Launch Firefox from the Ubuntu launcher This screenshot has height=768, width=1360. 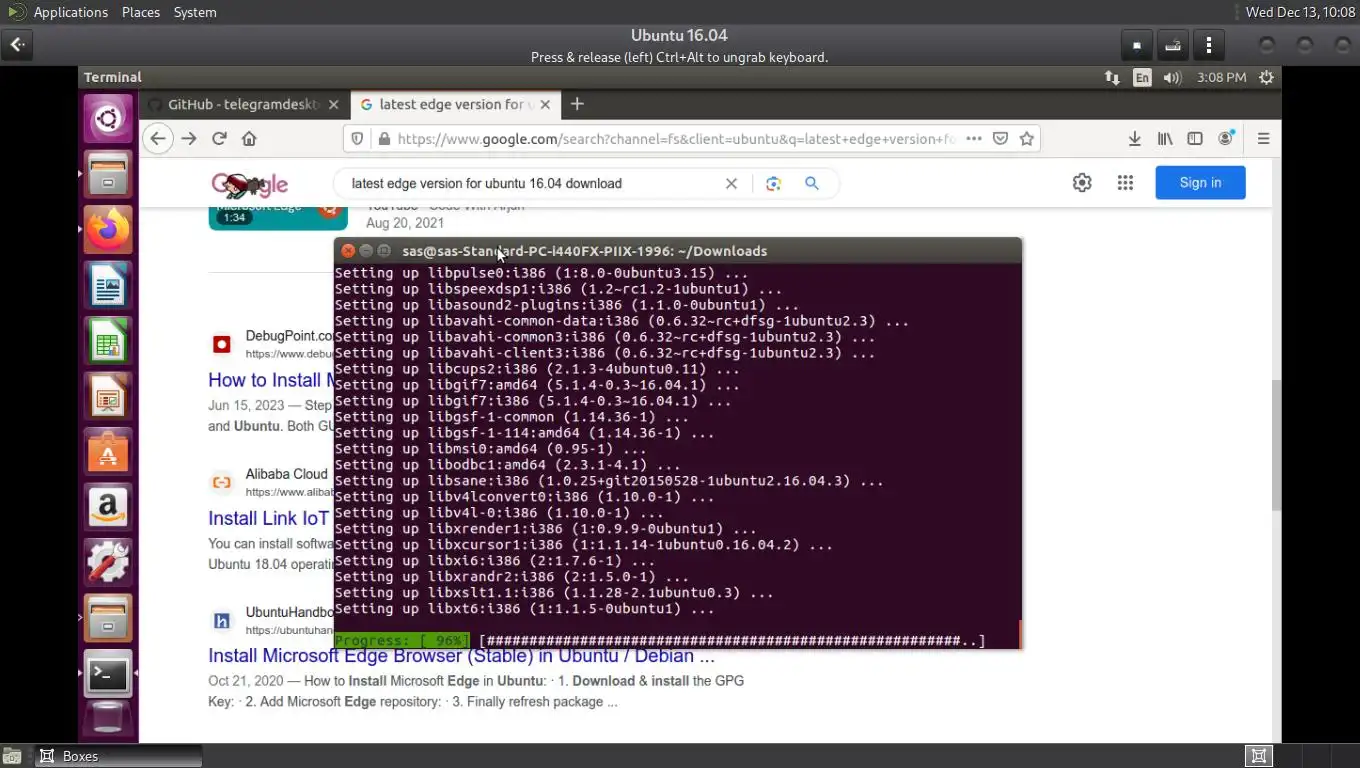108,231
